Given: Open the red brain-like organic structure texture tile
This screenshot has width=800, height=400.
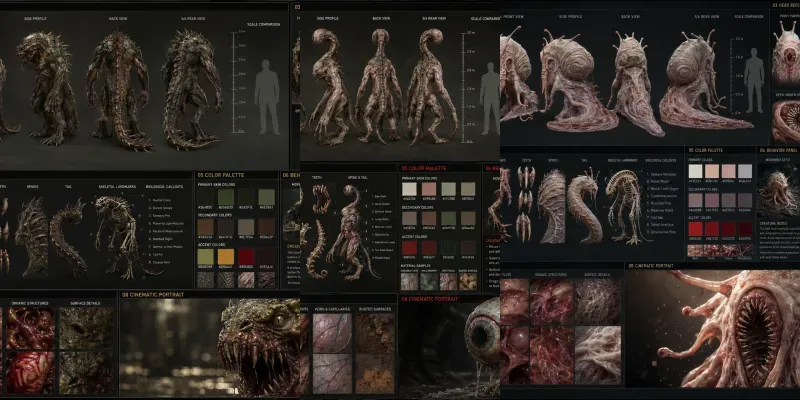Looking at the screenshot, I should [30, 372].
